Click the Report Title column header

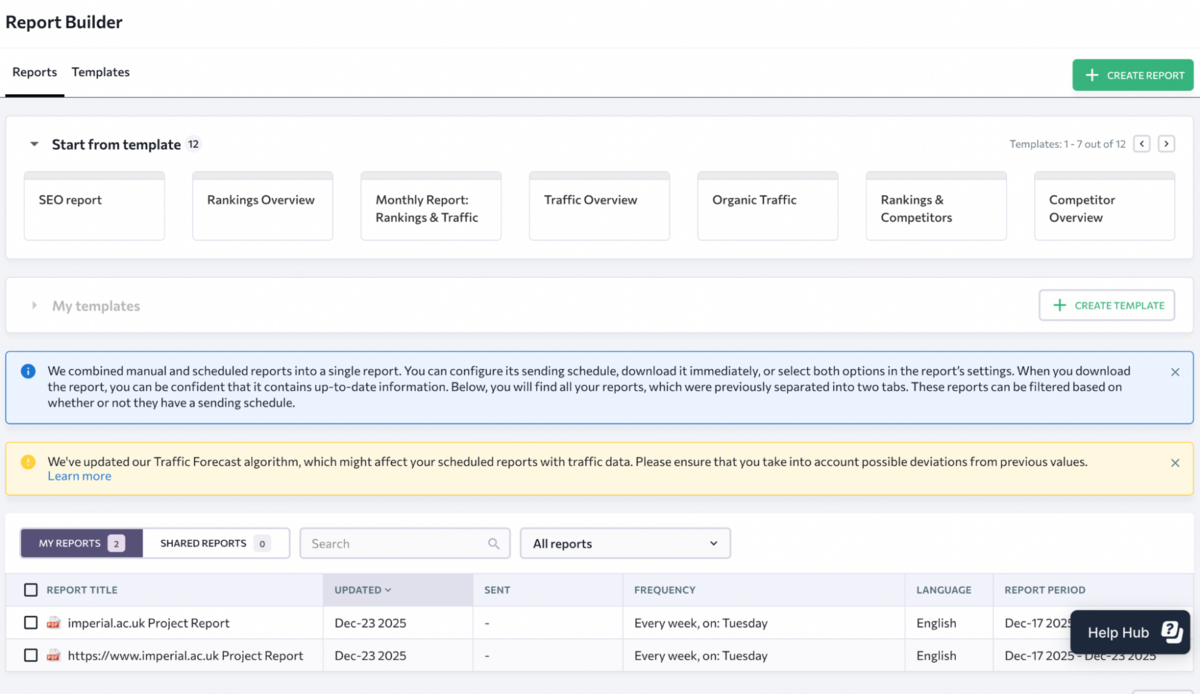click(82, 590)
